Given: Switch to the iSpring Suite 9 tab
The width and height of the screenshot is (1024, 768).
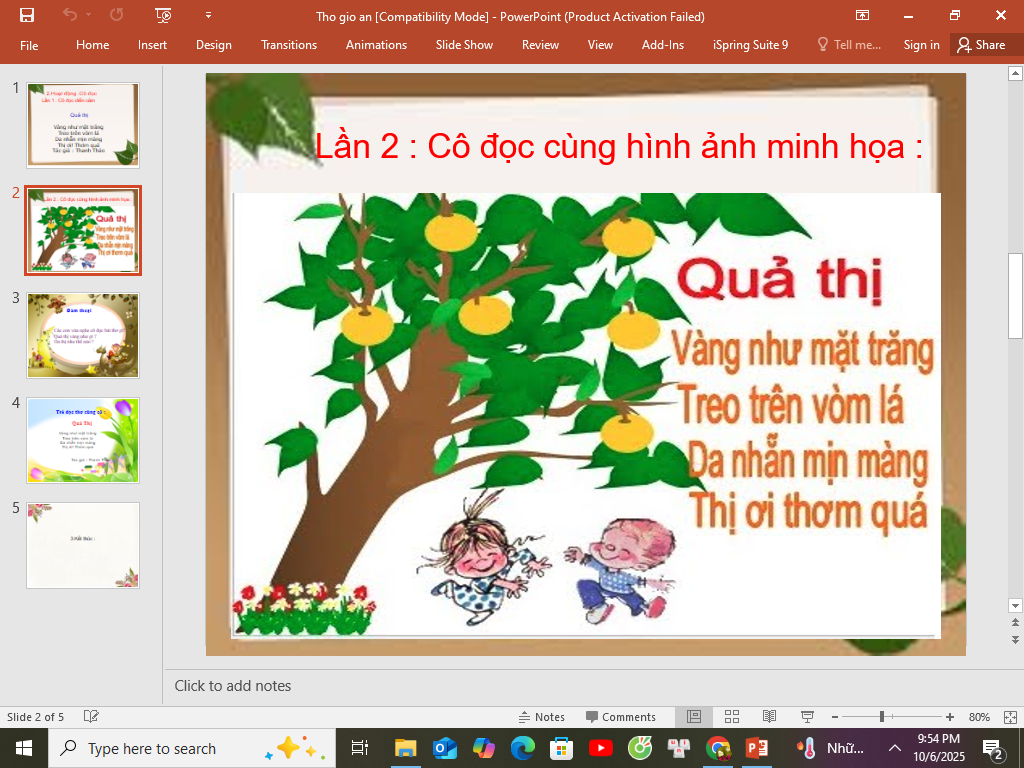Looking at the screenshot, I should click(x=750, y=45).
